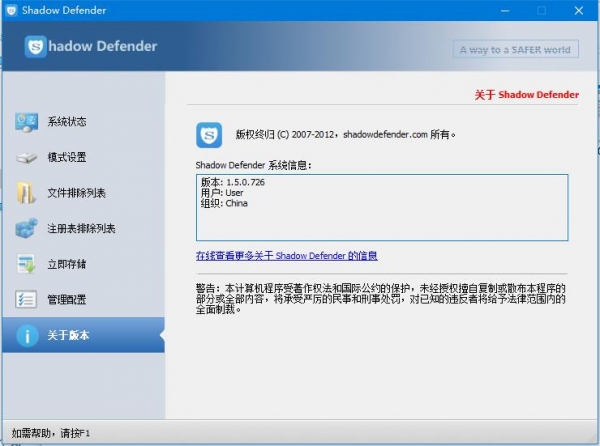Click the 立即存储 save icon
The height and width of the screenshot is (446, 600).
26,264
